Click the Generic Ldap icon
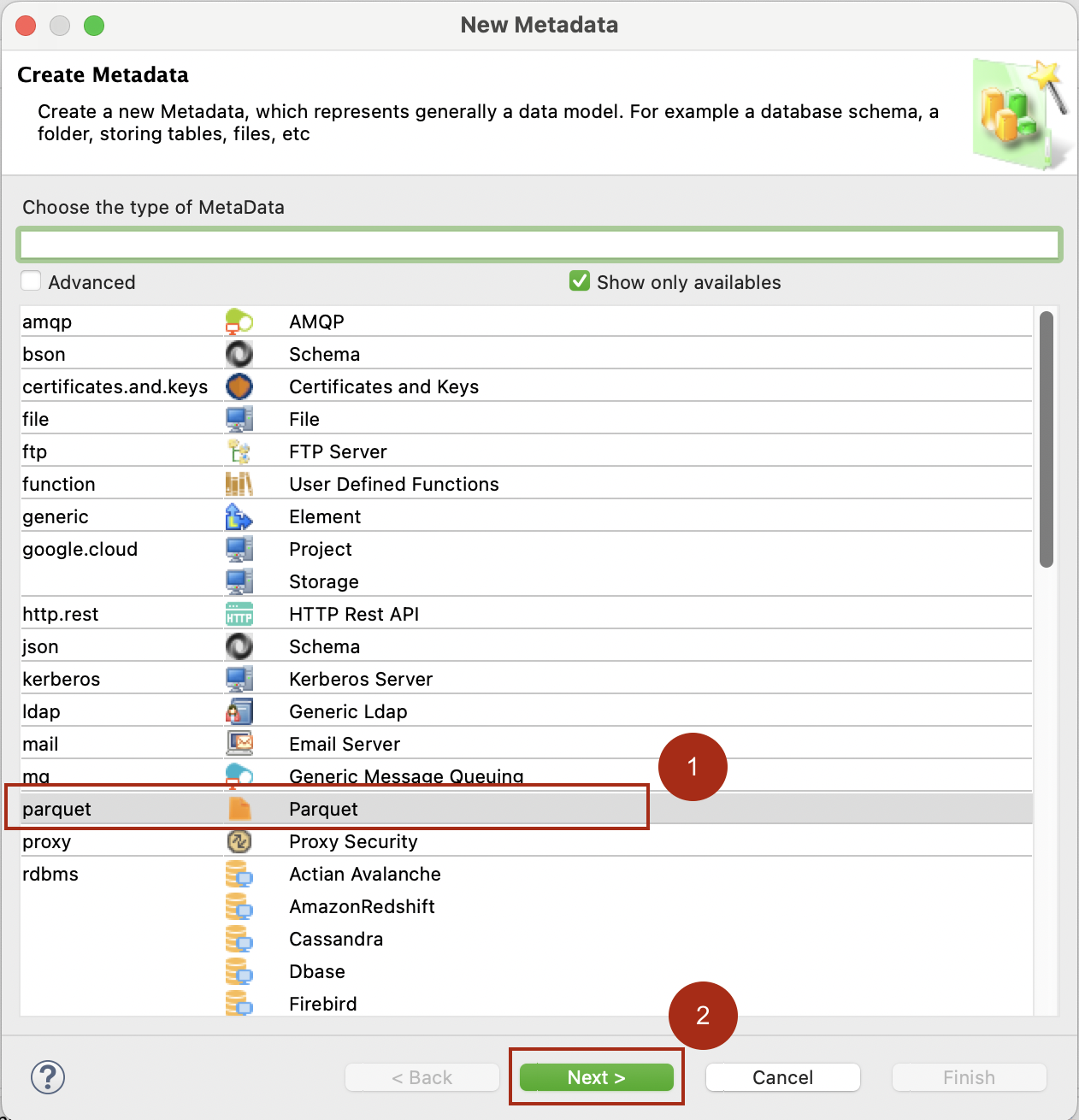 pos(239,710)
